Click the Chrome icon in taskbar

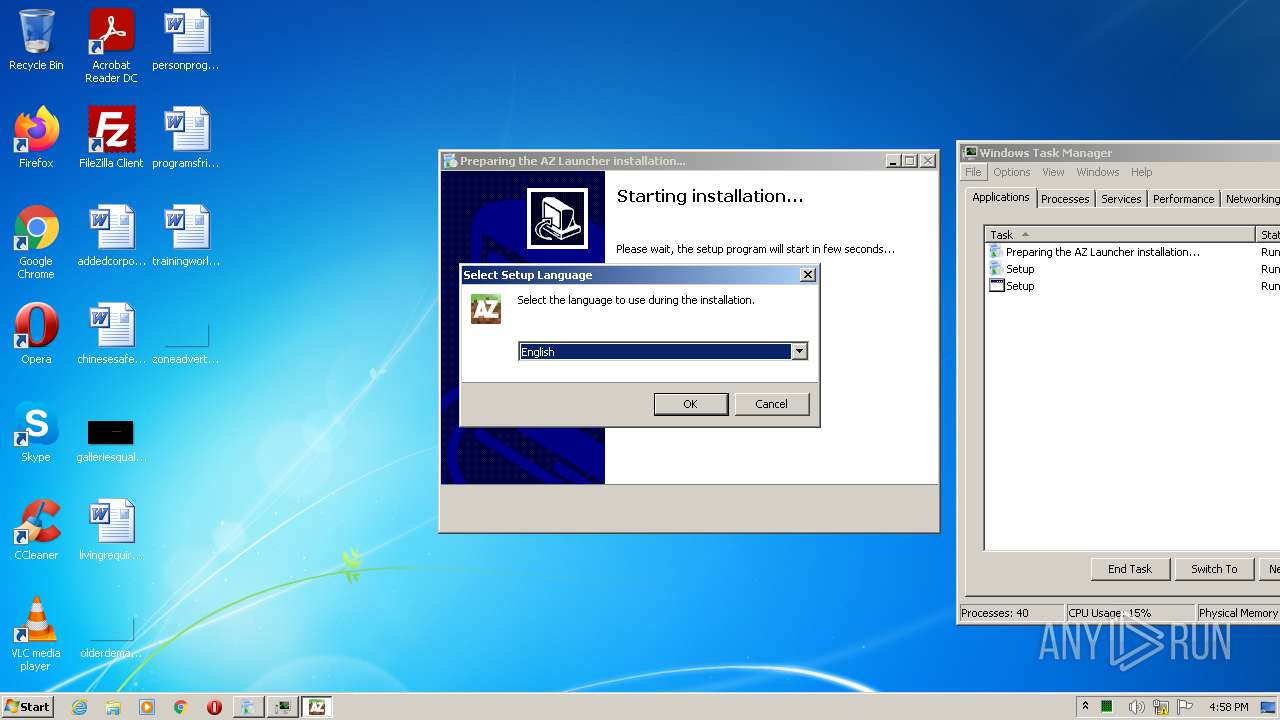click(180, 707)
